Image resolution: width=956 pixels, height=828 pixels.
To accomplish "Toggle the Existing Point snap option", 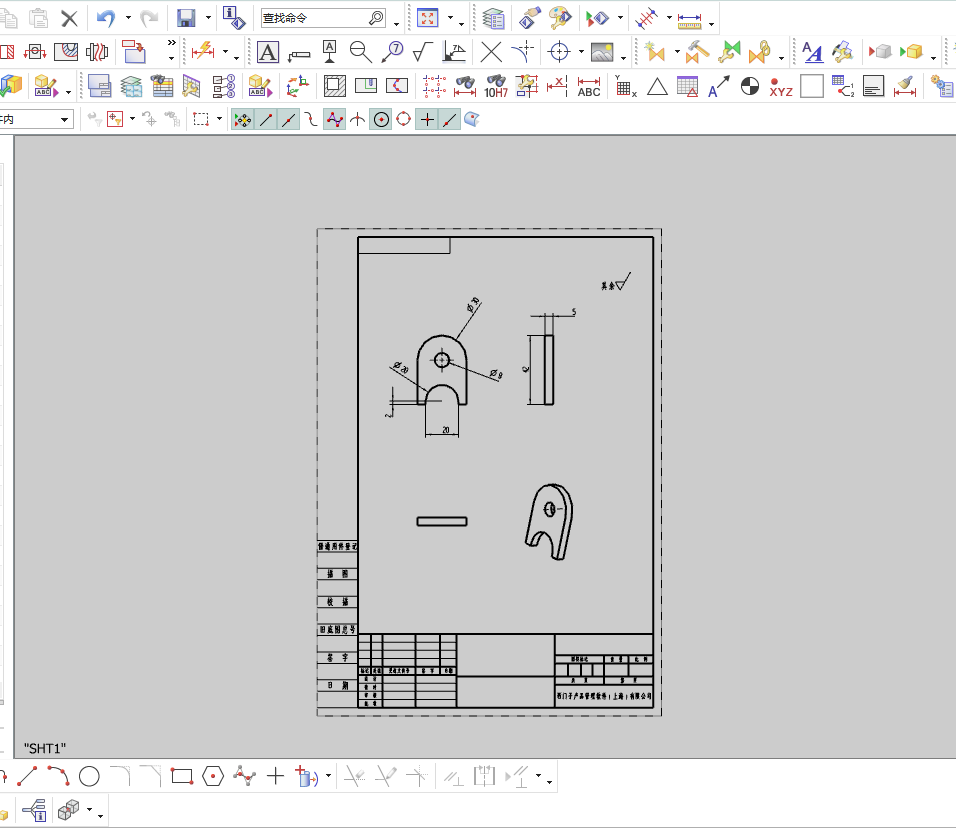I will pyautogui.click(x=427, y=120).
